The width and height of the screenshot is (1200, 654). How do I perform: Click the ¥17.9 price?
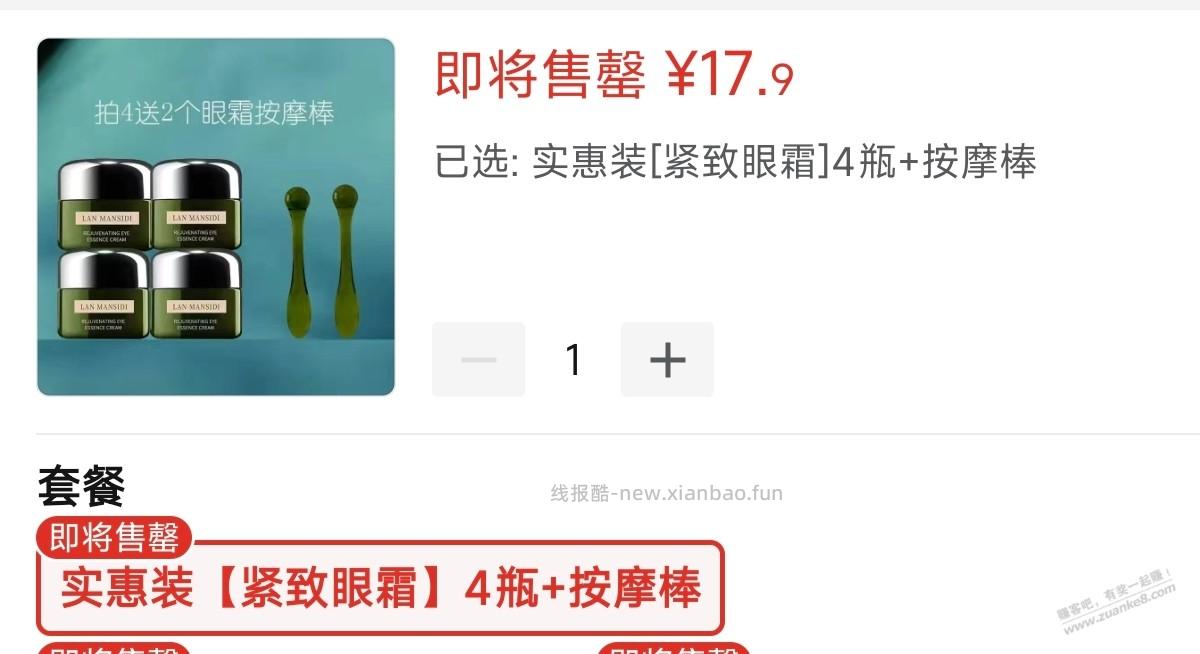coord(730,75)
